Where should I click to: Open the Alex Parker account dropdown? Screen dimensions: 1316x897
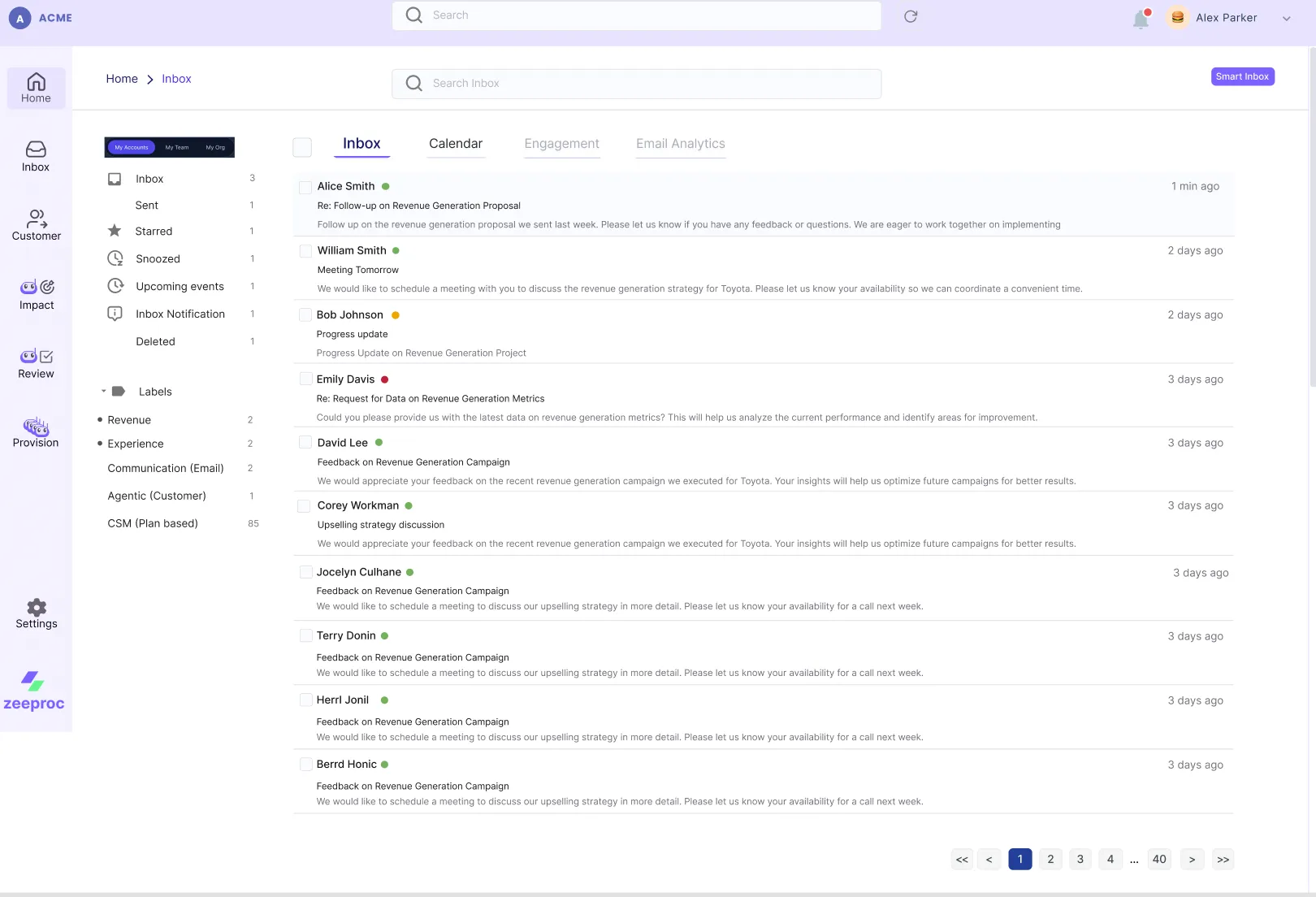click(1286, 19)
